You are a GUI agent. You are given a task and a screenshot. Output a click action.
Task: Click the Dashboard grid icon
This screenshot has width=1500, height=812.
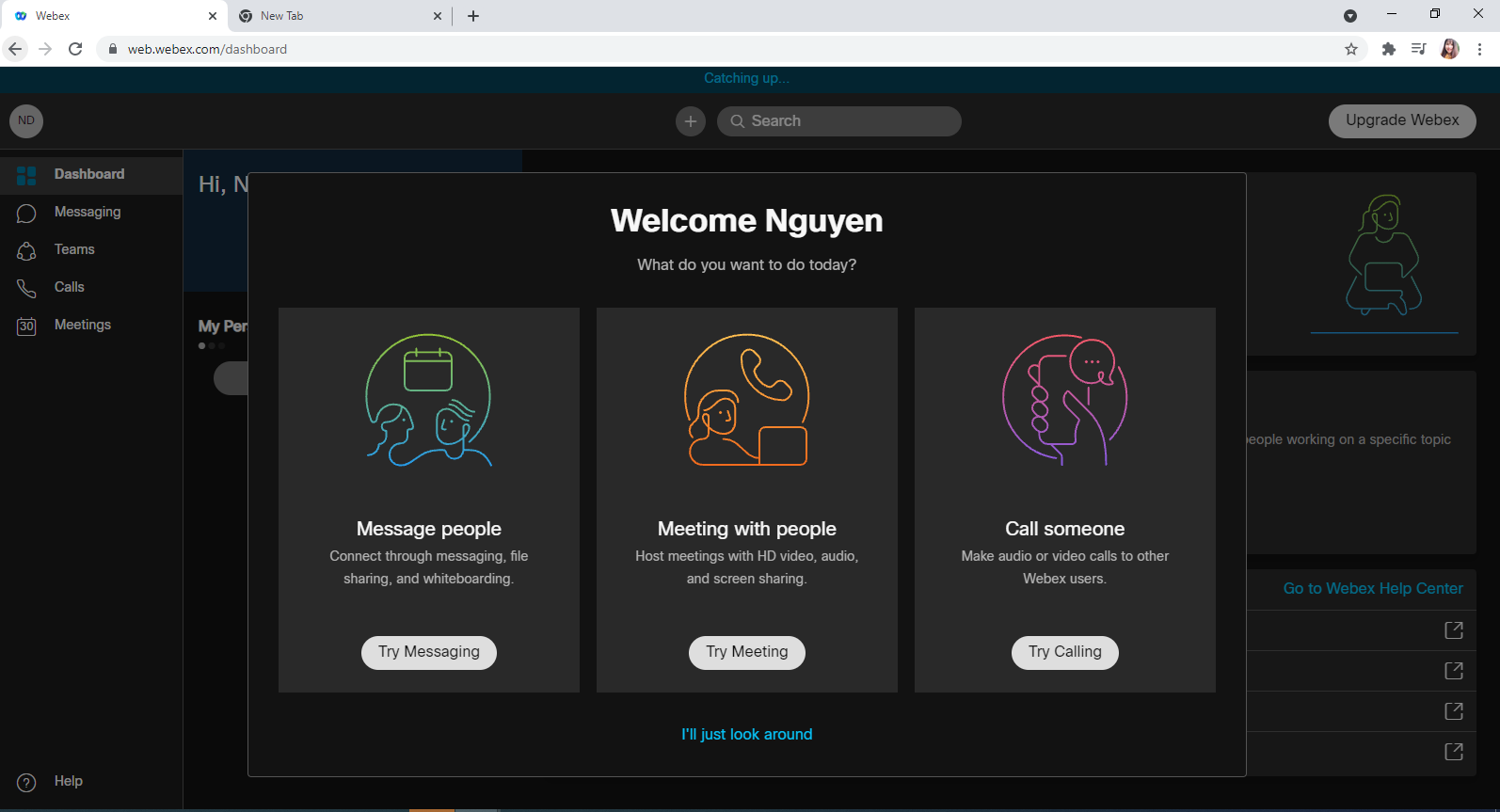pos(26,175)
